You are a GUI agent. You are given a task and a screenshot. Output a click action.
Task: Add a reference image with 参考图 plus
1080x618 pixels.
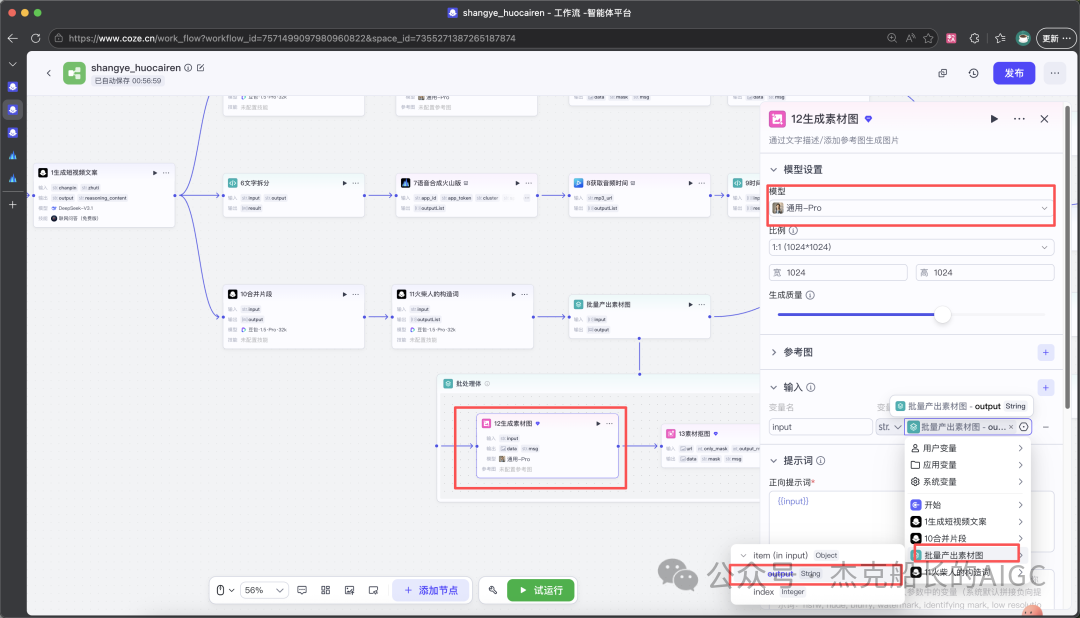(x=1046, y=352)
